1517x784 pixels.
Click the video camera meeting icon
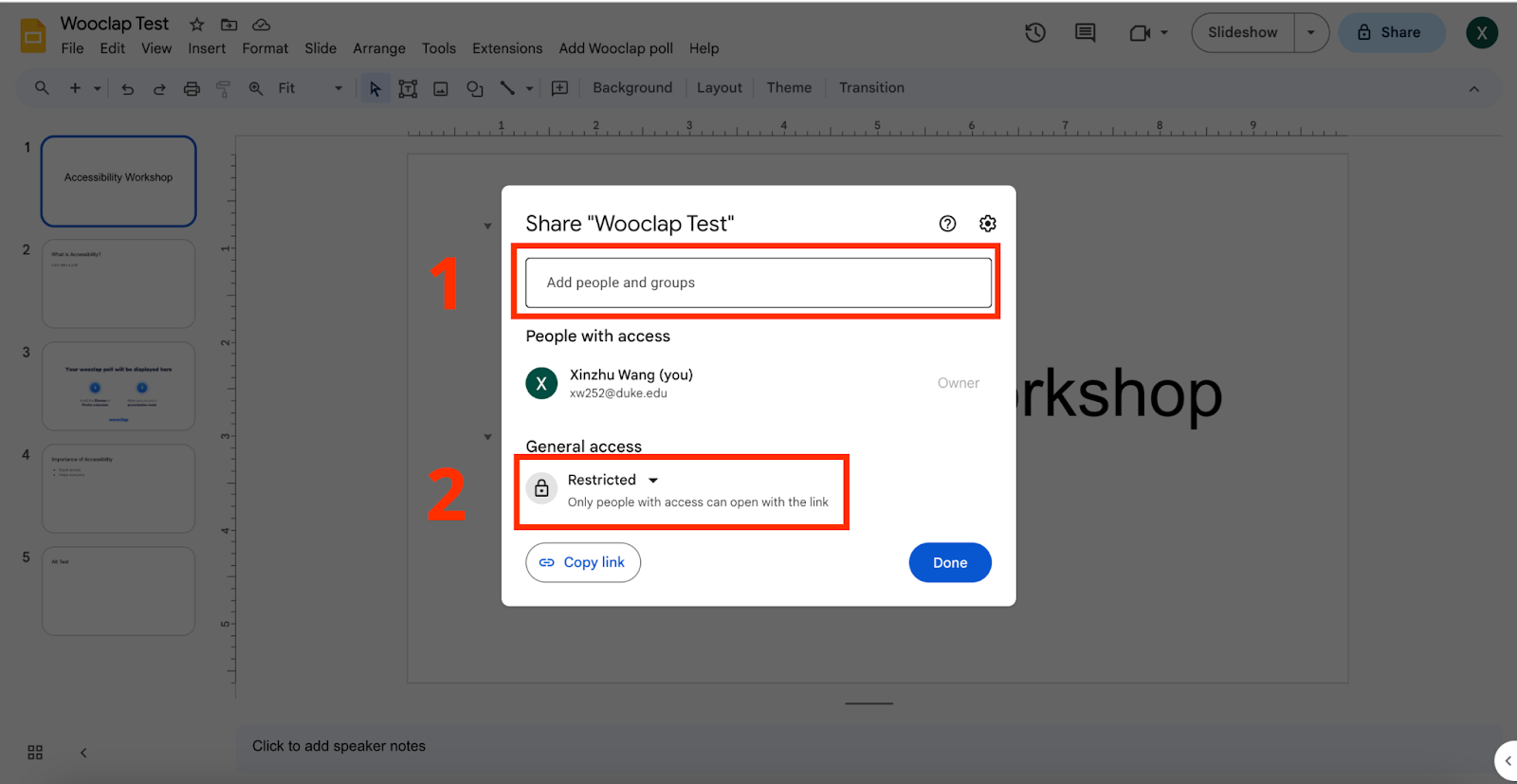[1140, 32]
